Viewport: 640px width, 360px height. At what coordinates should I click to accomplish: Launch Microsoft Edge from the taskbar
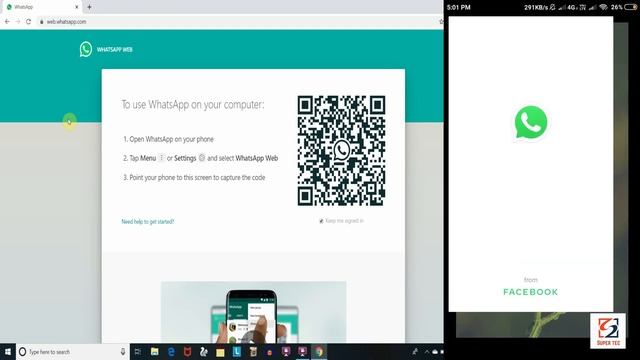point(171,352)
